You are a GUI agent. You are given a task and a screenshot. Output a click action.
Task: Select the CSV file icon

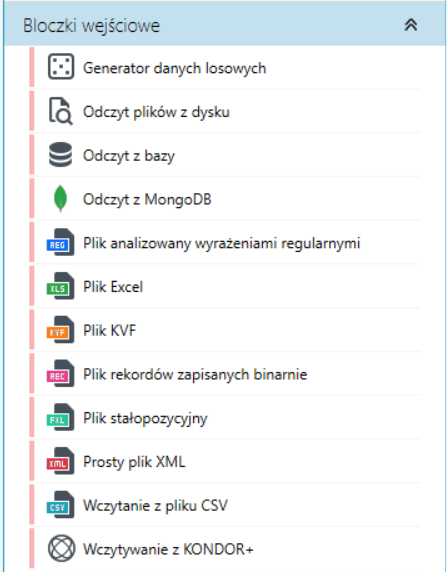[60, 505]
